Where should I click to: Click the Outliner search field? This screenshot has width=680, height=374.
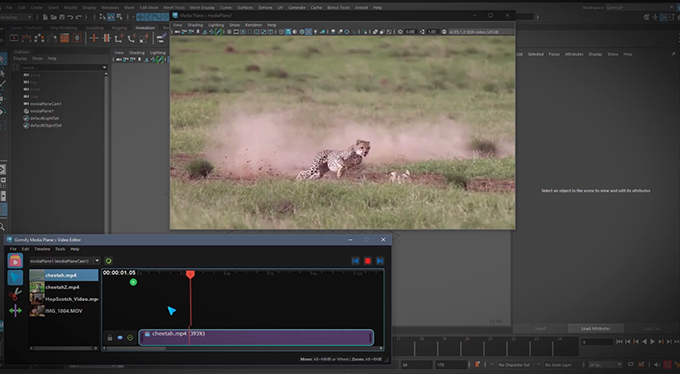click(61, 67)
